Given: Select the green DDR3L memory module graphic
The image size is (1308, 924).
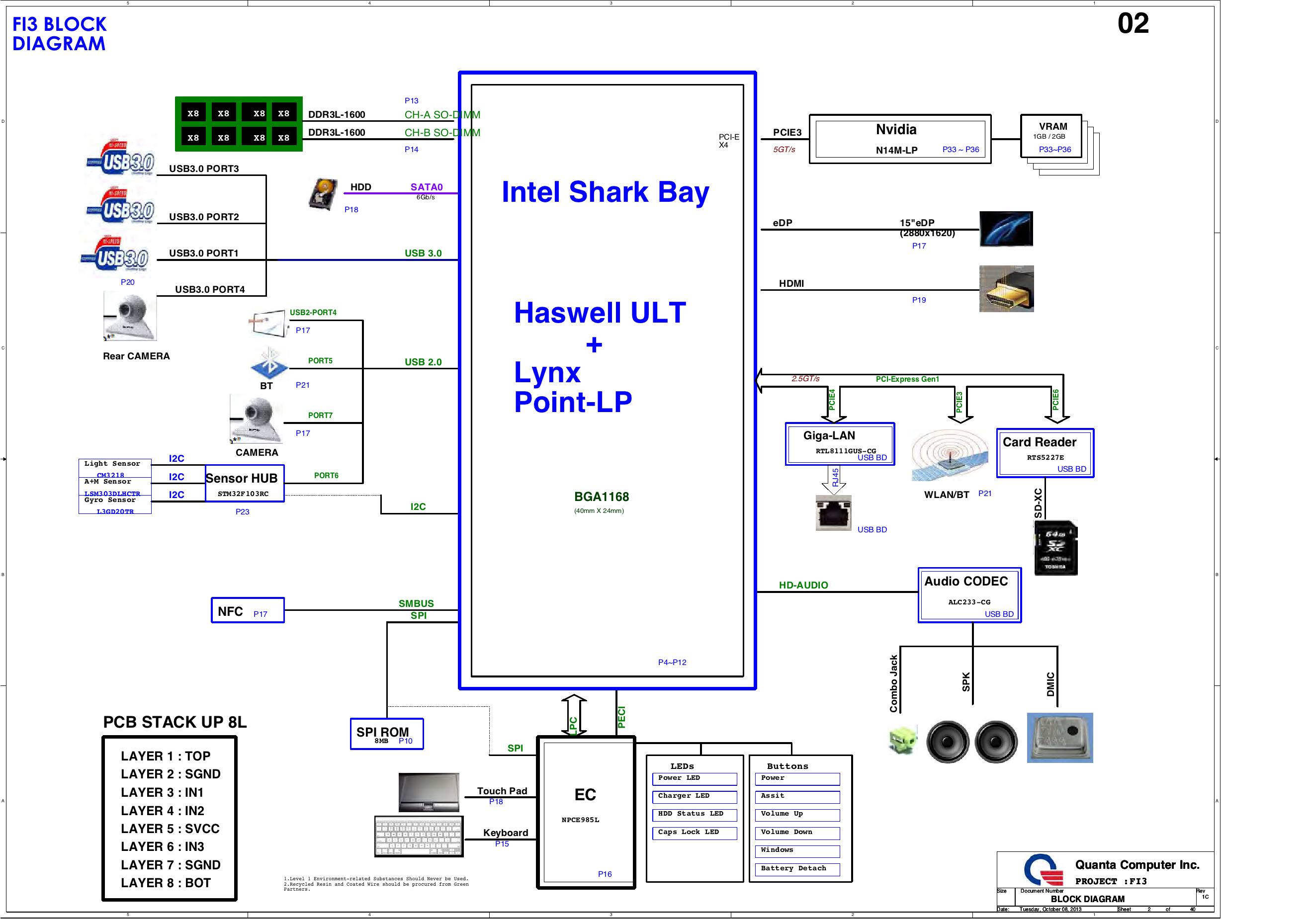Looking at the screenshot, I should (x=239, y=124).
